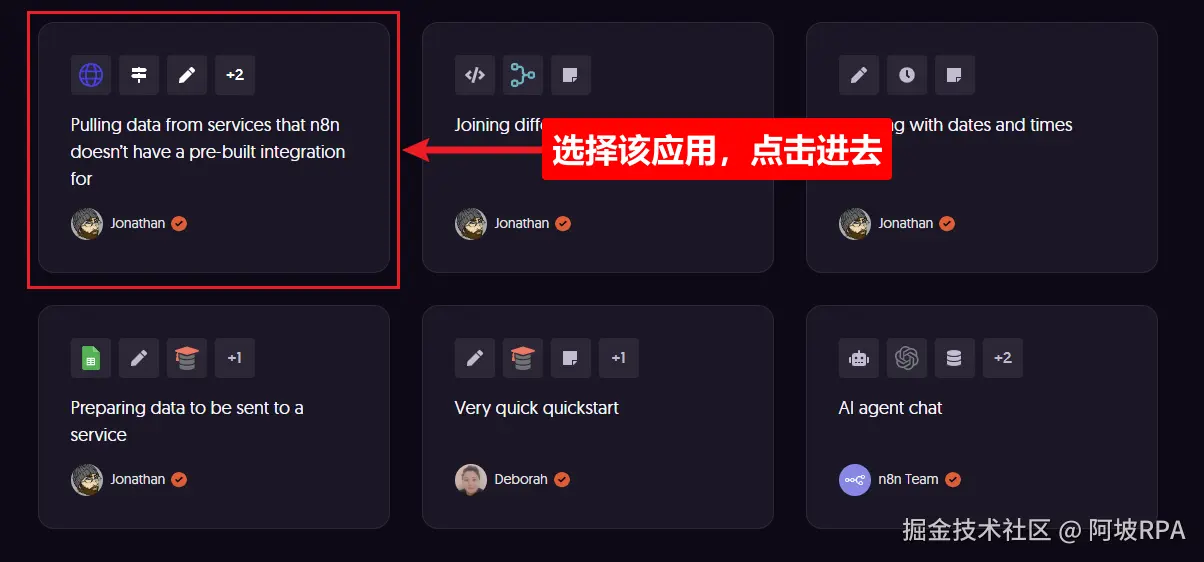This screenshot has height=562, width=1204.
Task: Open the 'AI agent chat' template
Action: [890, 408]
